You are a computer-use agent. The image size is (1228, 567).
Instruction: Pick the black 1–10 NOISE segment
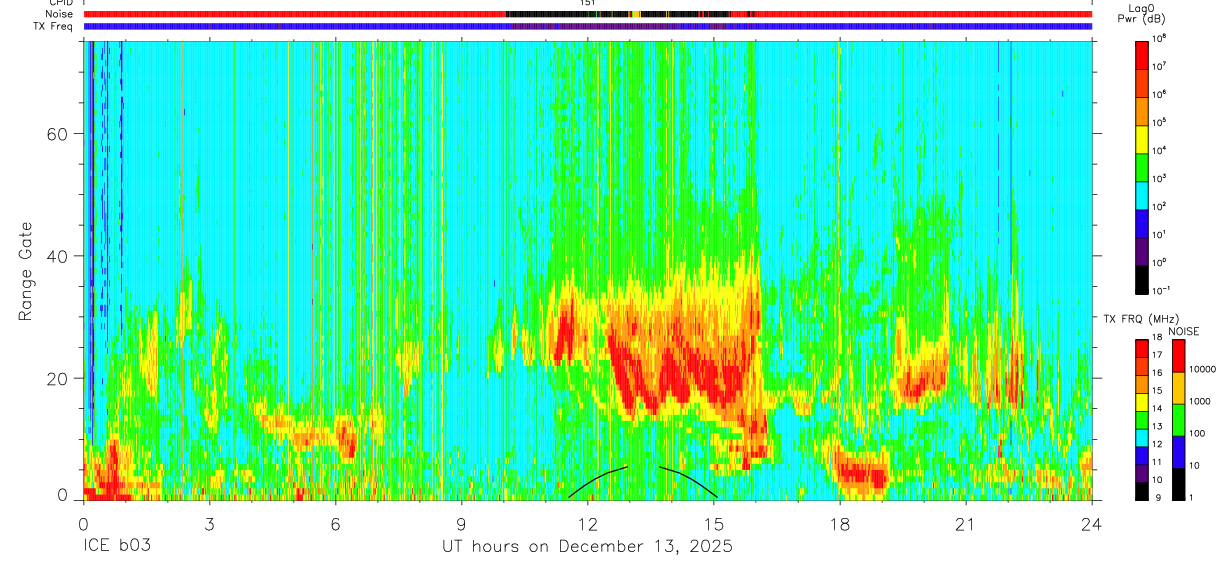coord(1178,484)
